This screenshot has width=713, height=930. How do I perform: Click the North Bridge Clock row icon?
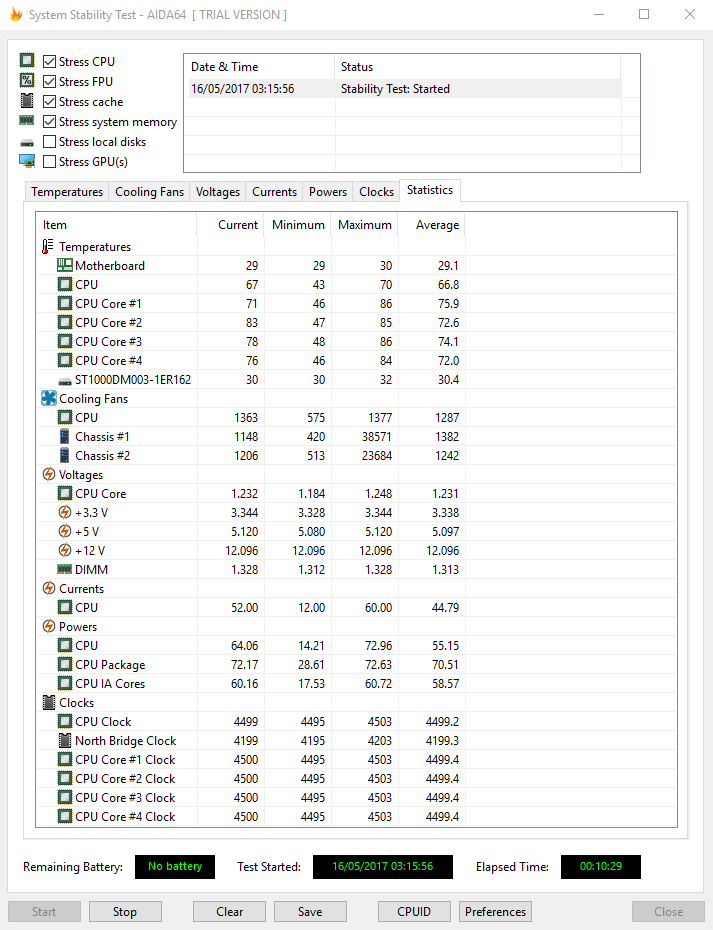coord(65,740)
